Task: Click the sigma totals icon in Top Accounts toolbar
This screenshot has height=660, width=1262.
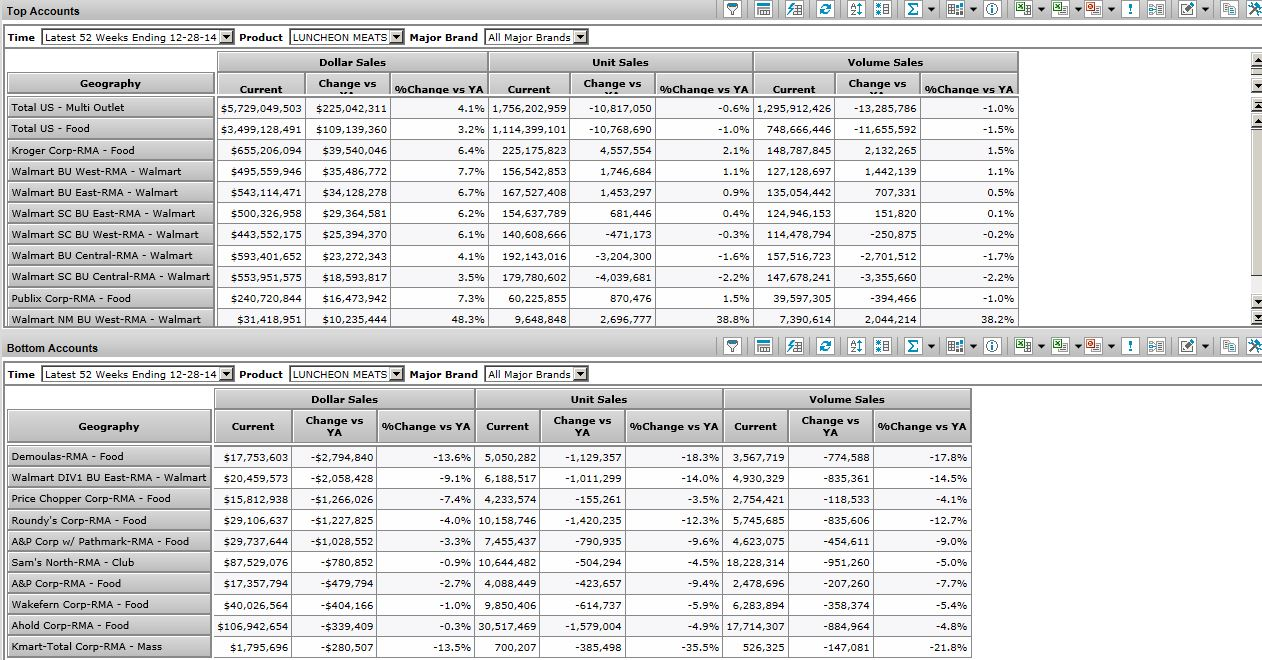Action: point(912,9)
